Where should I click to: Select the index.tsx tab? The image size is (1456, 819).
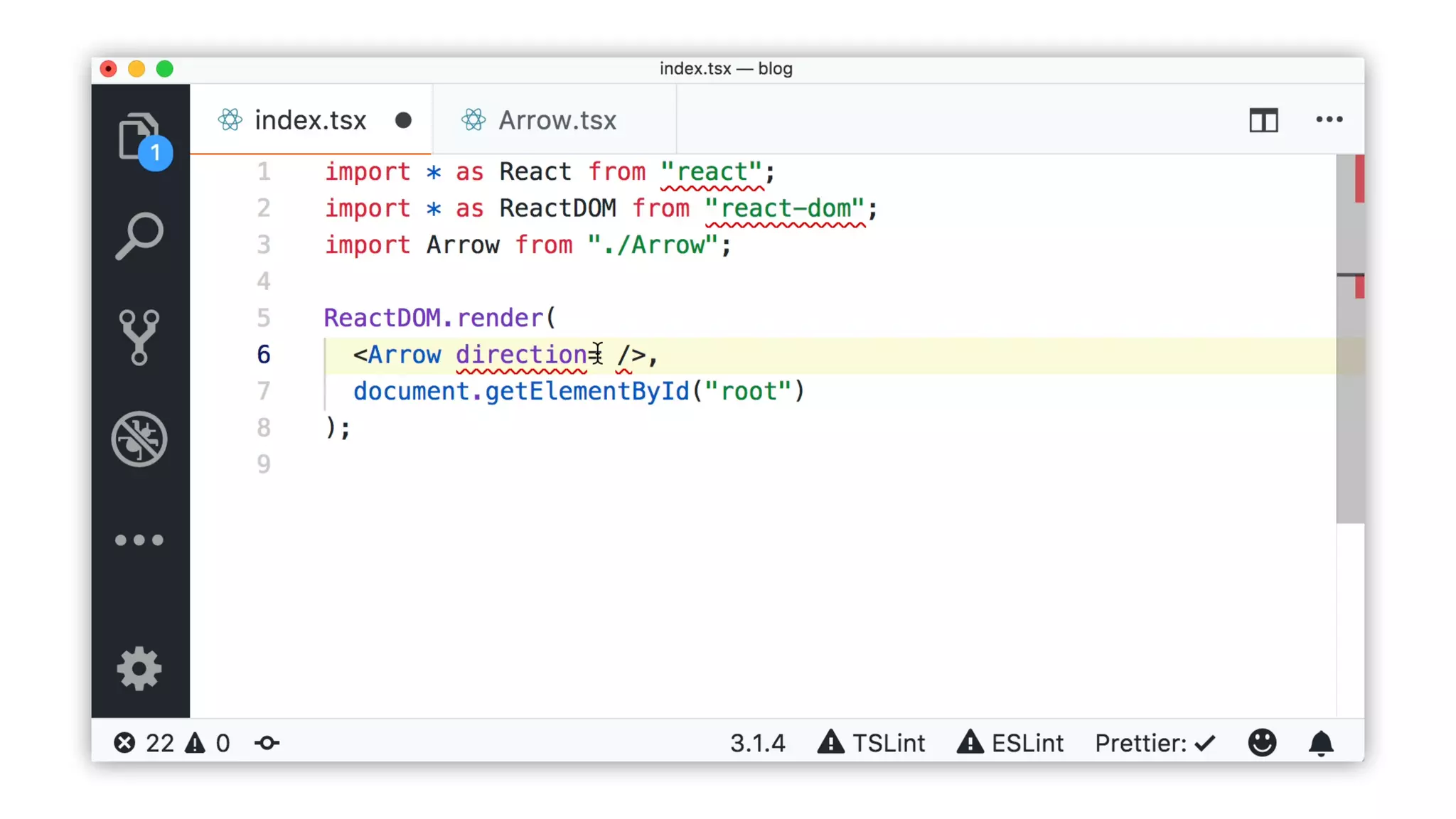coord(310,120)
